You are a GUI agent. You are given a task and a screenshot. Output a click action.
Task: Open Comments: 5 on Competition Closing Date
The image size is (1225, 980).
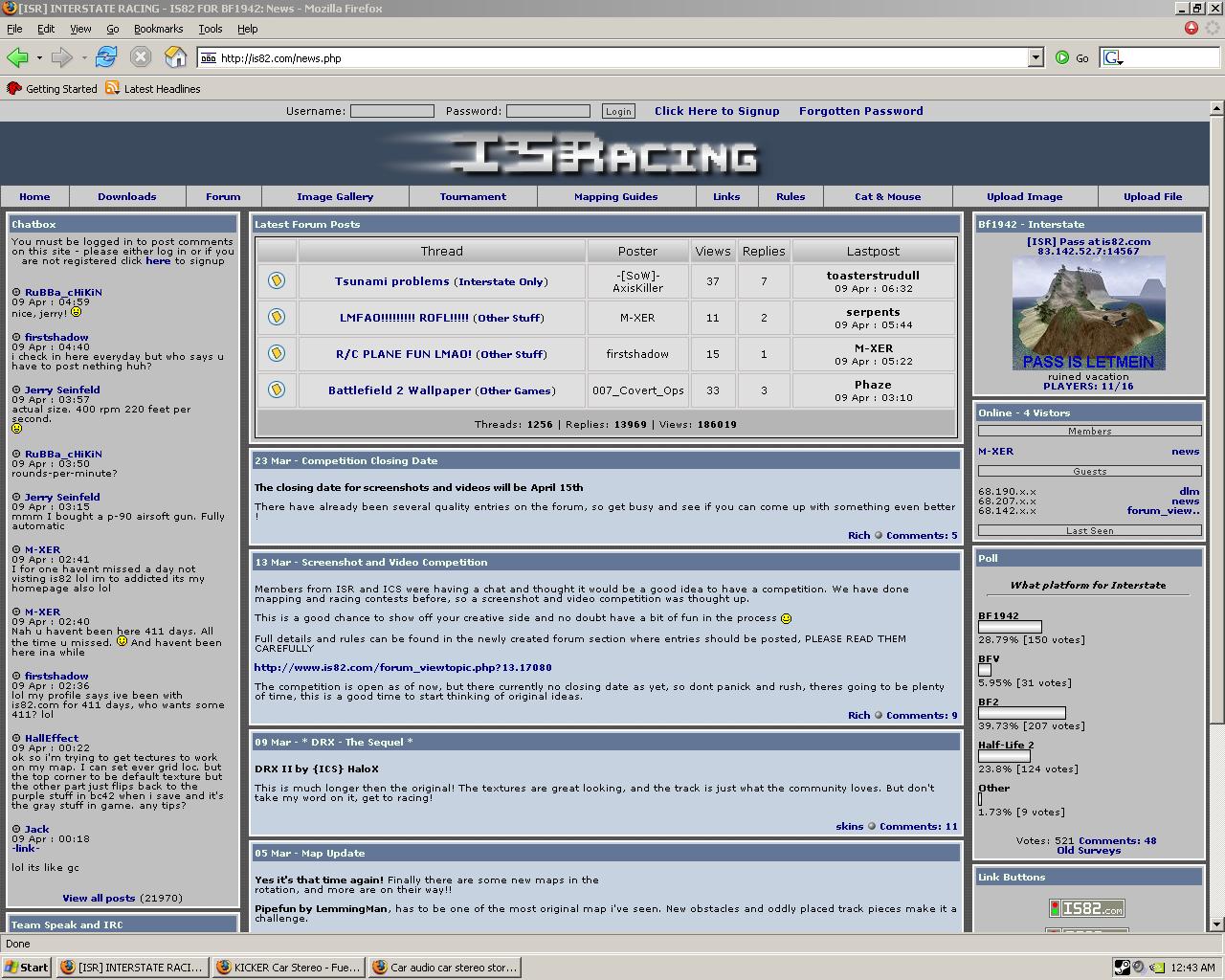point(922,535)
